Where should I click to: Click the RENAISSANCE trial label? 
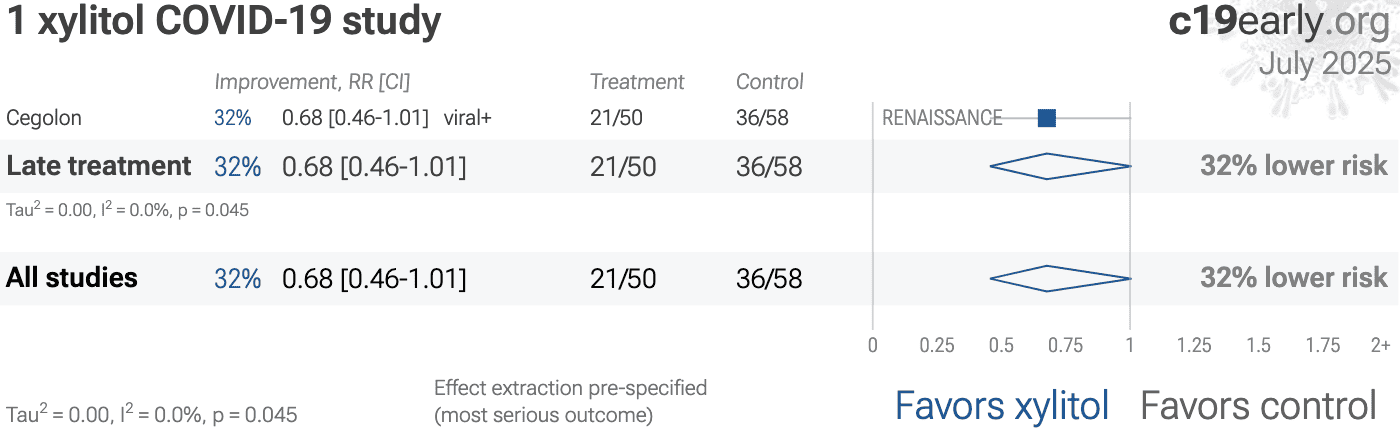[x=941, y=118]
